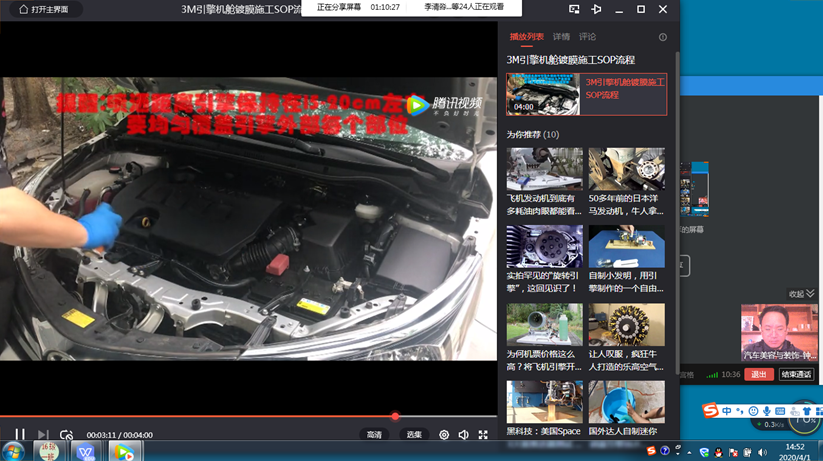Switch to 播放列表 tab
Viewport: 823px width, 461px height.
526,37
